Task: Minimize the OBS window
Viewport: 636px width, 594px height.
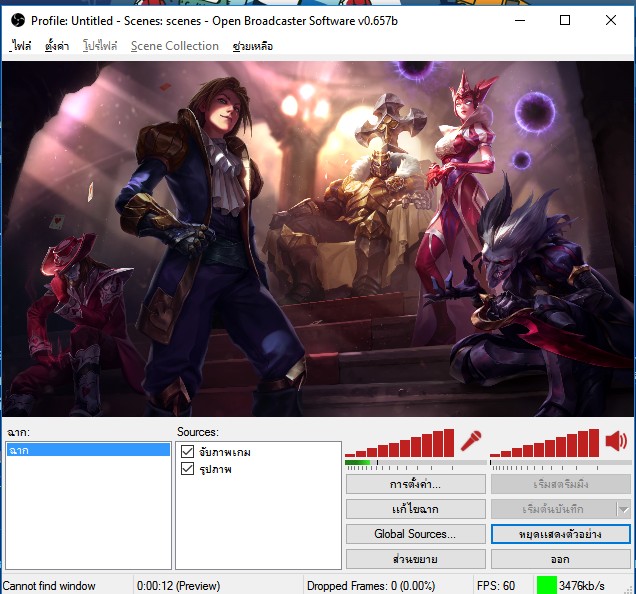Action: pyautogui.click(x=519, y=20)
